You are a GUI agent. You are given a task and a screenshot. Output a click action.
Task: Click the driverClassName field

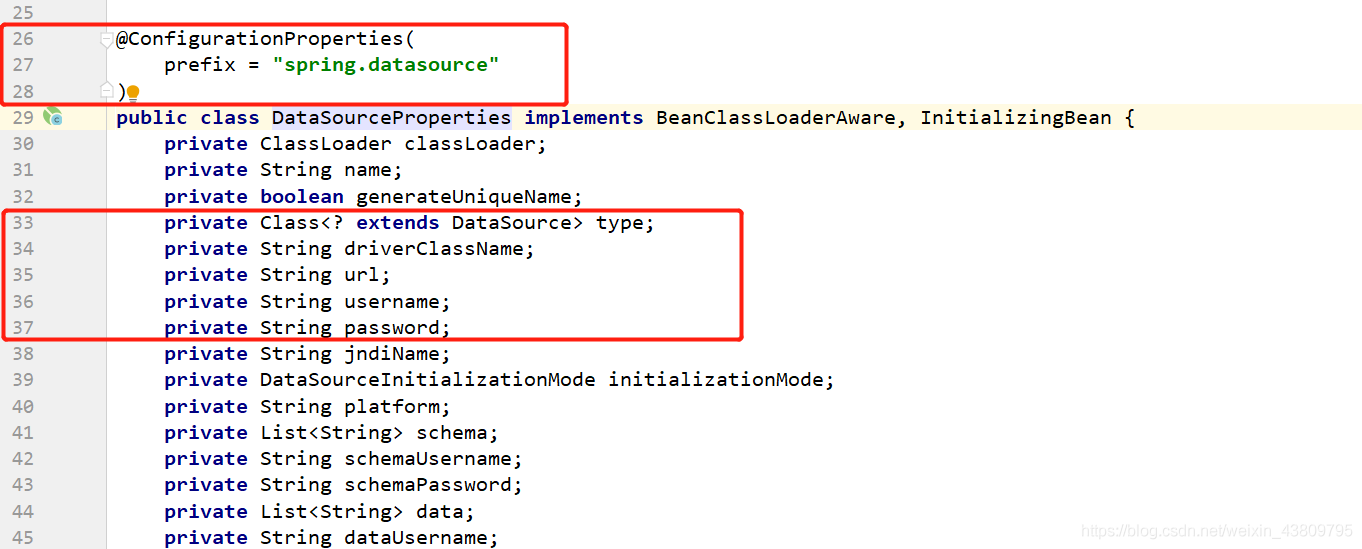pos(434,249)
